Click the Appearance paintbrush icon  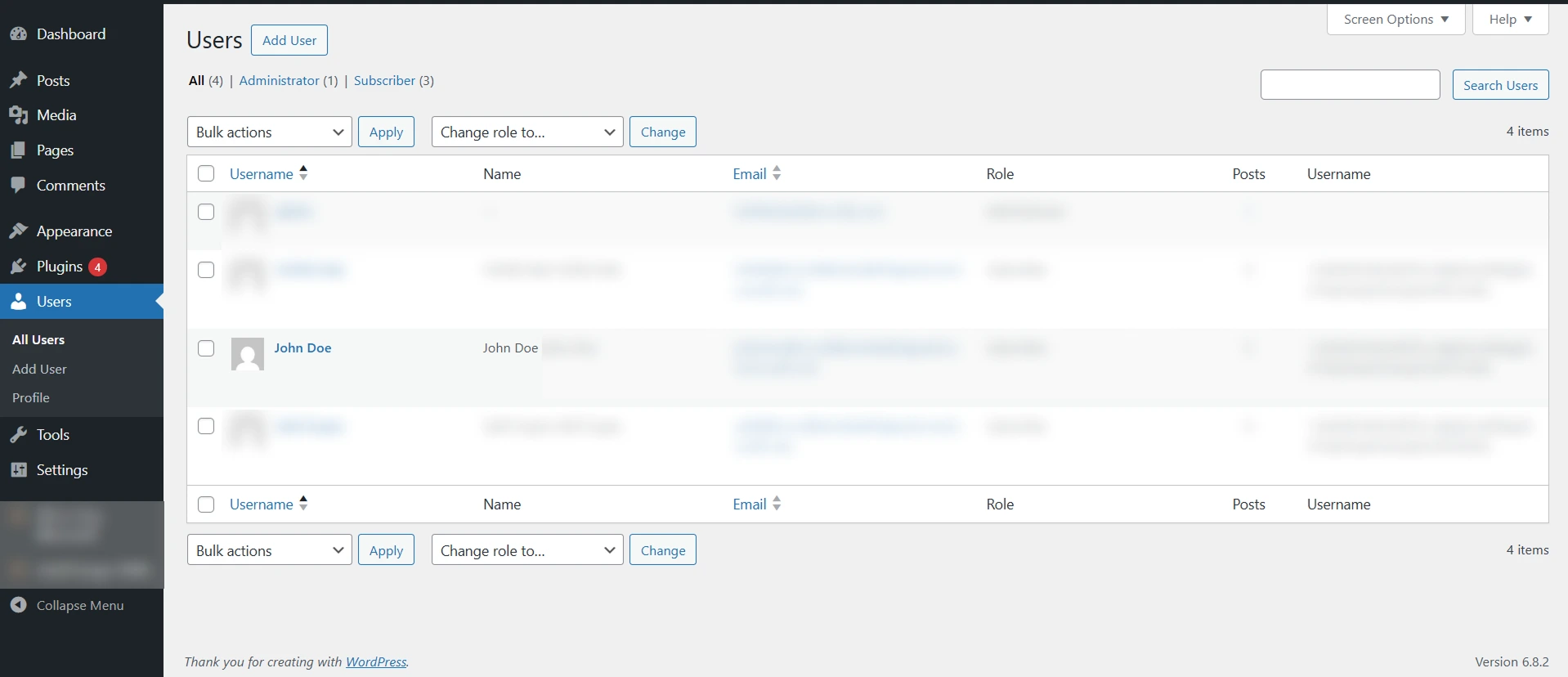[x=19, y=231]
